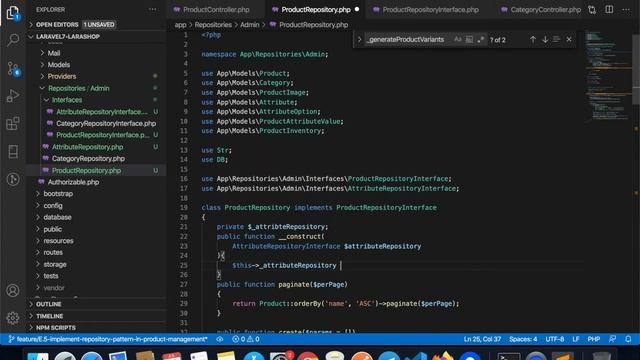Open Authorizable.php in explorer
The height and width of the screenshot is (360, 640).
73,182
